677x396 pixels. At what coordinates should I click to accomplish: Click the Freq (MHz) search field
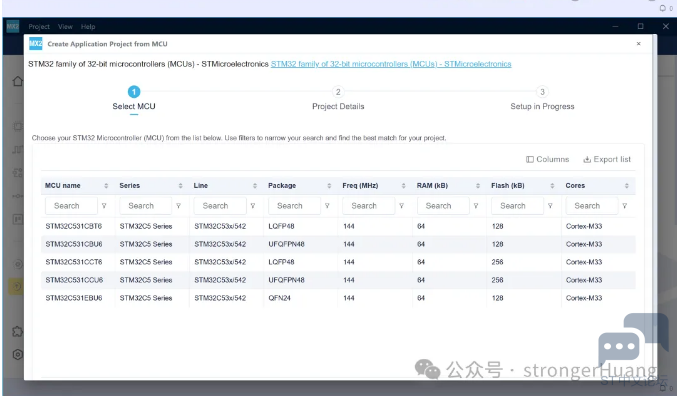tap(369, 206)
